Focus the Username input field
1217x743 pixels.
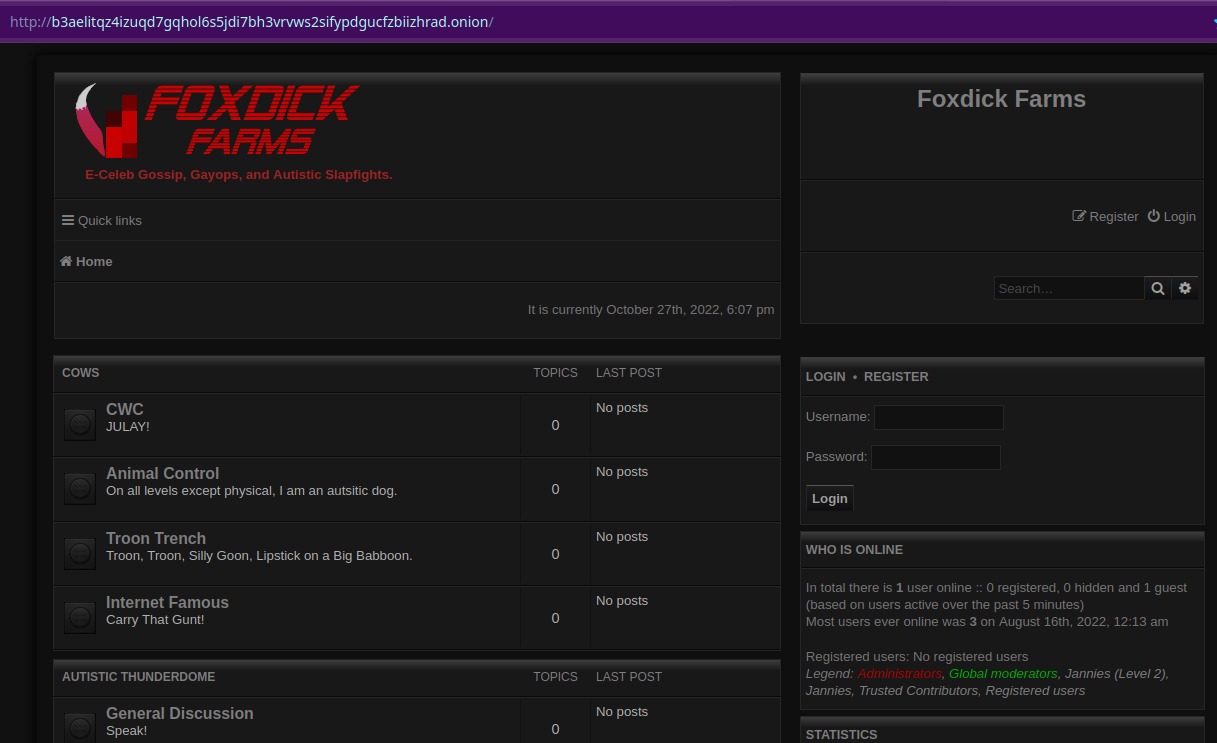tap(938, 417)
